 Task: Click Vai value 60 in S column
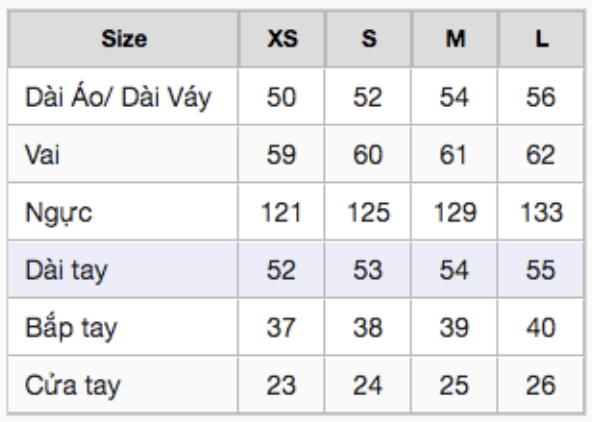368,154
